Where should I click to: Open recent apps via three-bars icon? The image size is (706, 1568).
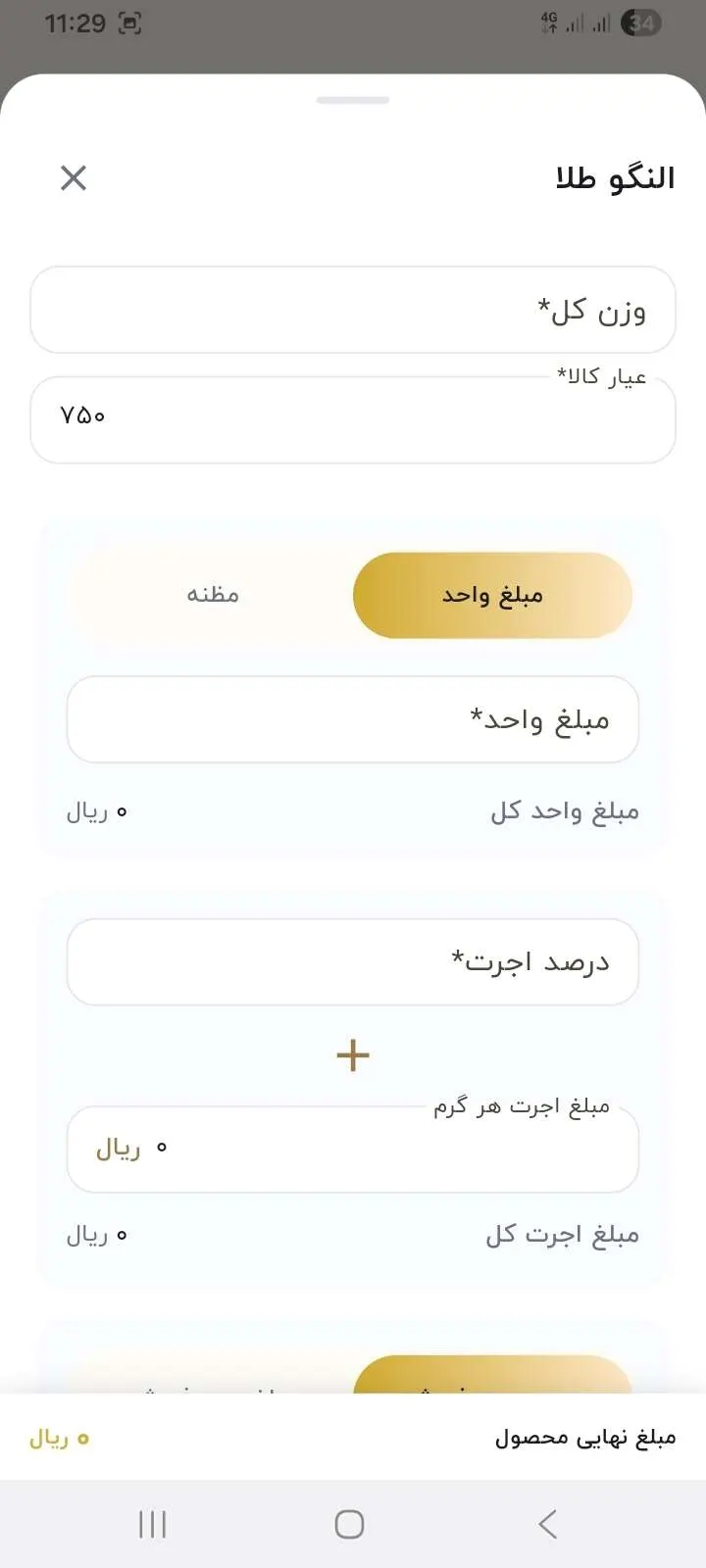152,1524
